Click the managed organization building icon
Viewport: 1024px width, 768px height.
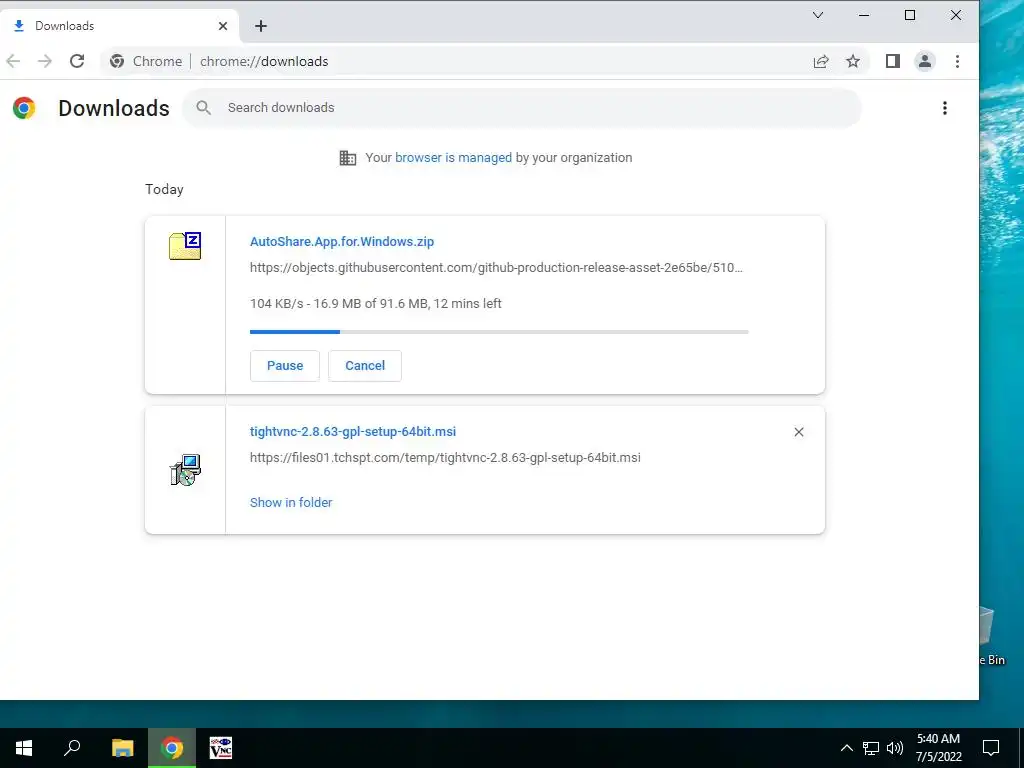tap(347, 157)
